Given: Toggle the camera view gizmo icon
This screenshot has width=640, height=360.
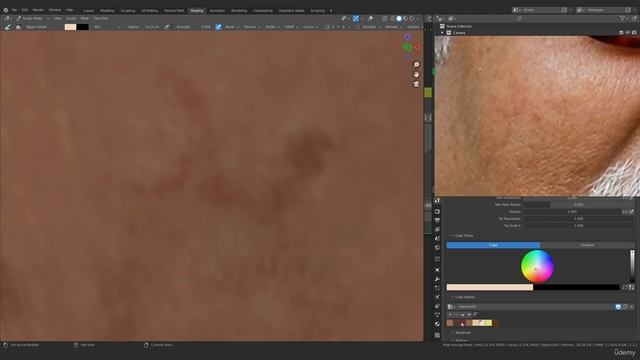Looking at the screenshot, I should point(416,84).
